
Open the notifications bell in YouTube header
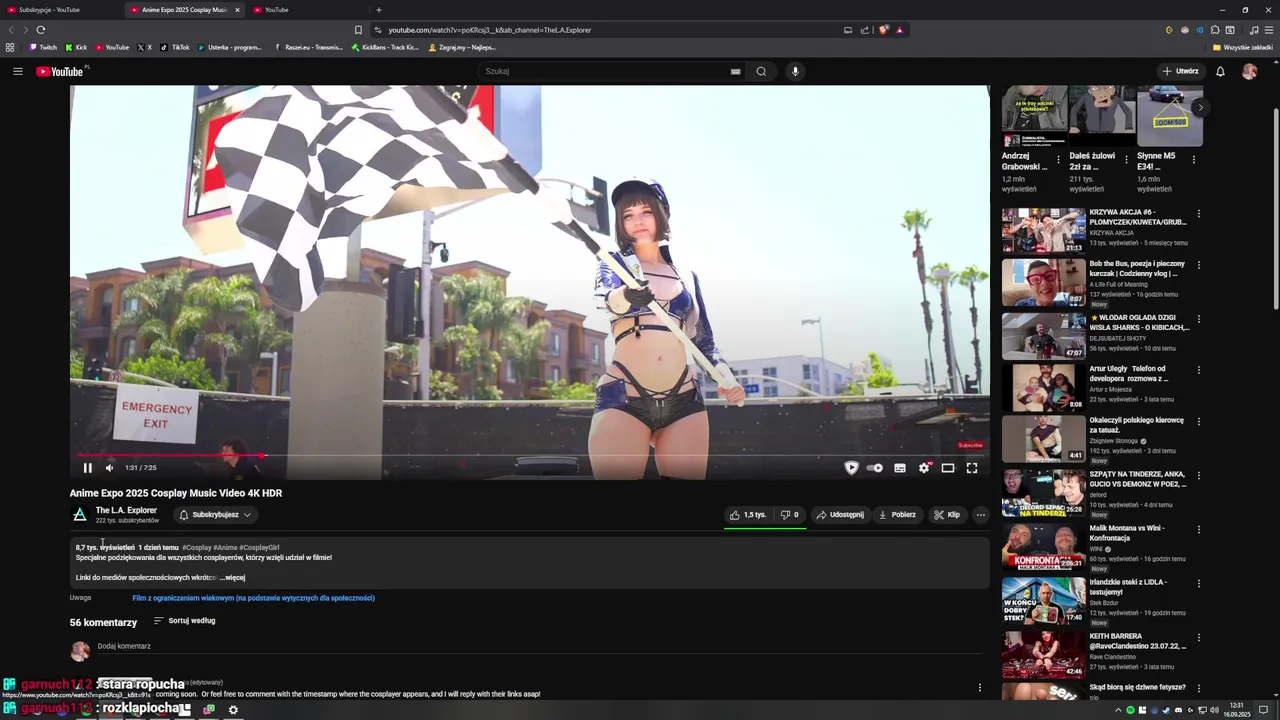(x=1220, y=71)
